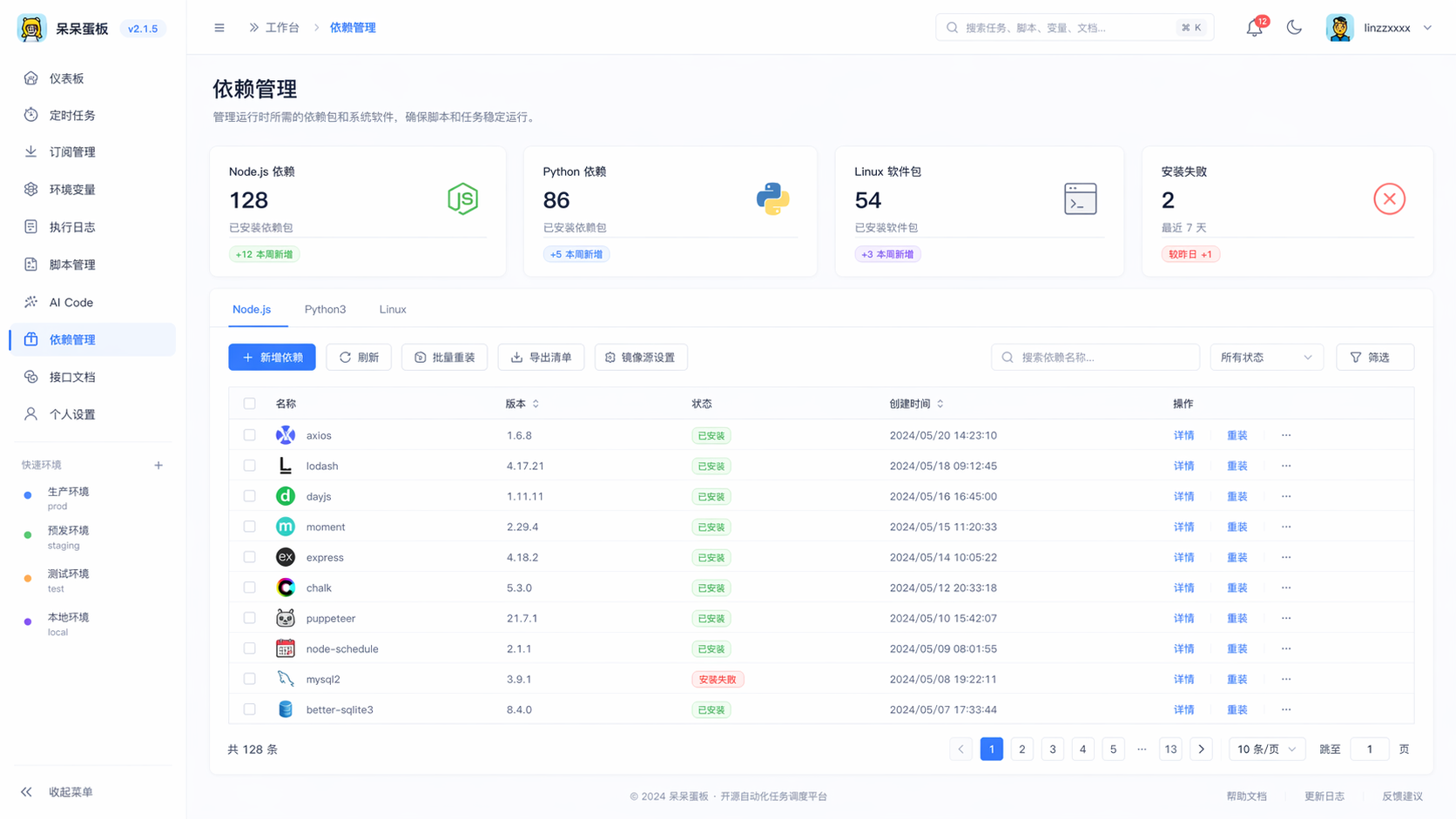
Task: Click the puppeteer package icon
Action: coord(286,618)
